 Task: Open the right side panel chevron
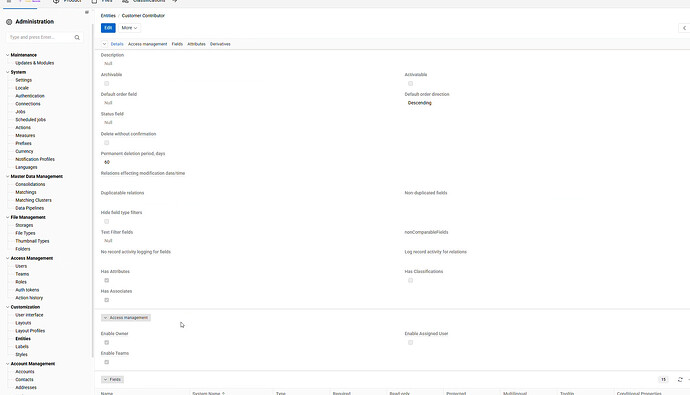coord(684,28)
